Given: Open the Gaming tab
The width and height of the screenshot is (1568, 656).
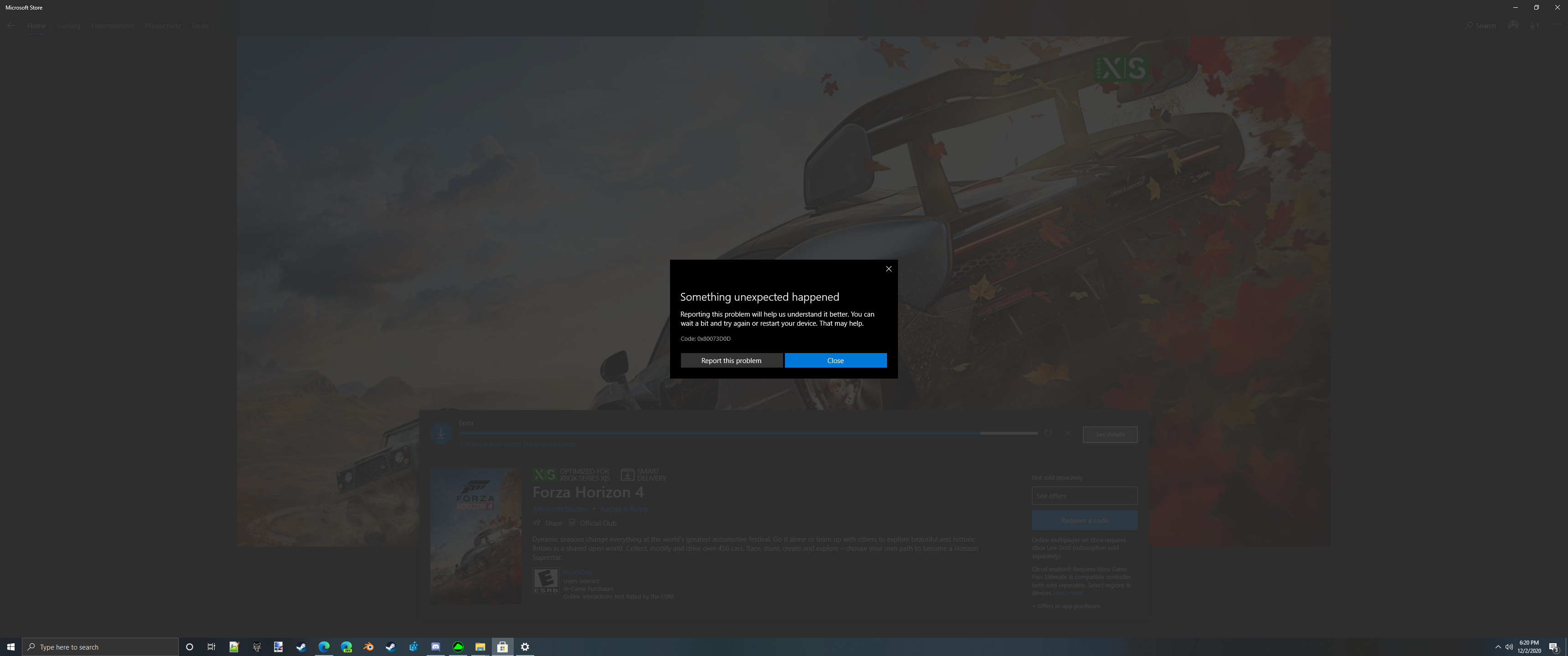Looking at the screenshot, I should coord(68,26).
